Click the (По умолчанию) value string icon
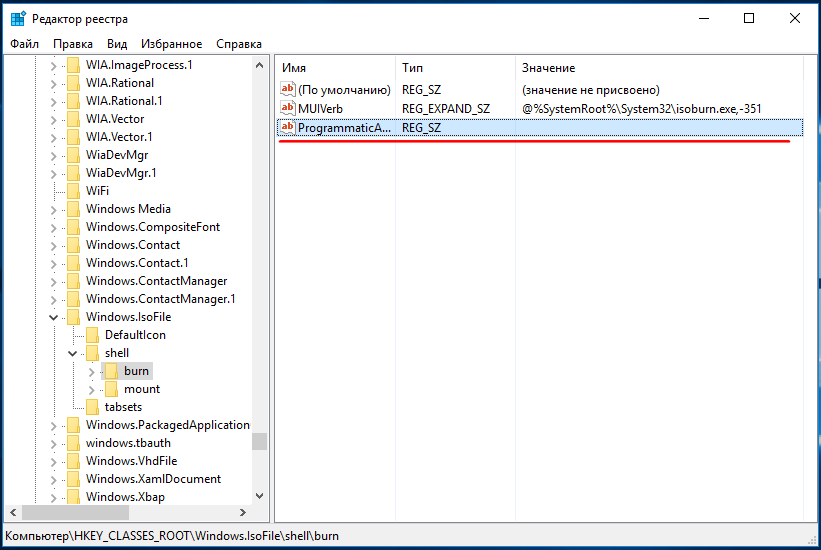 (x=287, y=90)
